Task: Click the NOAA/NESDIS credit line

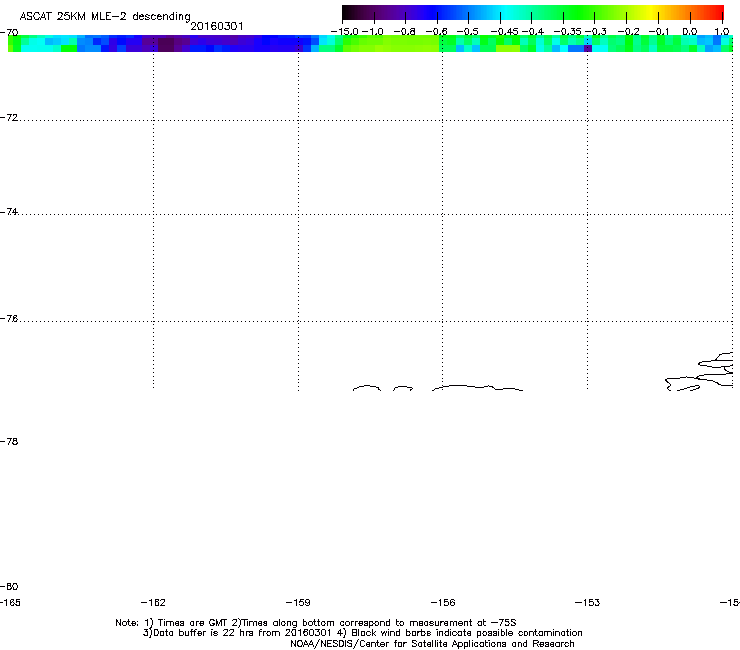Action: pos(432,644)
